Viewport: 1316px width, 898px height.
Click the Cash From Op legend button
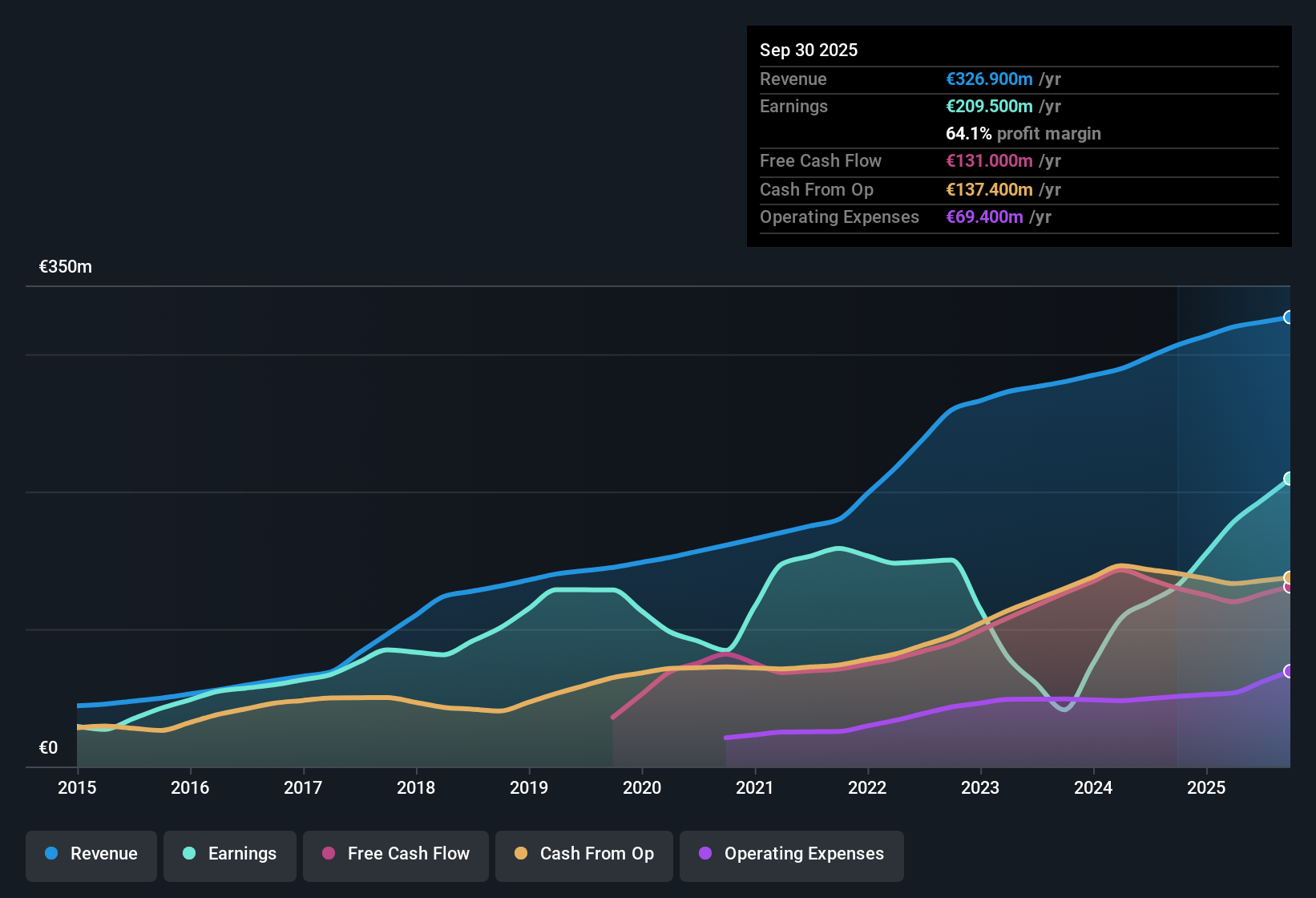tap(583, 856)
